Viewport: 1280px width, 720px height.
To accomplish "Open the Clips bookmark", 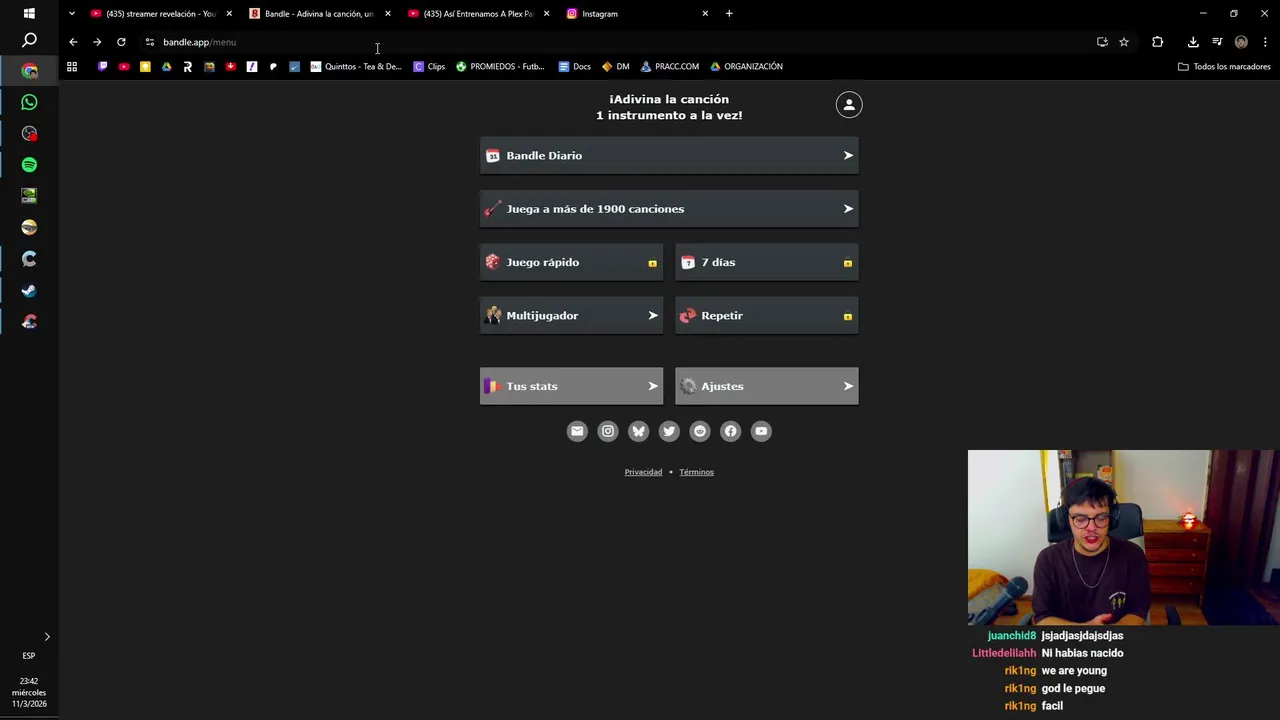I will click(429, 67).
